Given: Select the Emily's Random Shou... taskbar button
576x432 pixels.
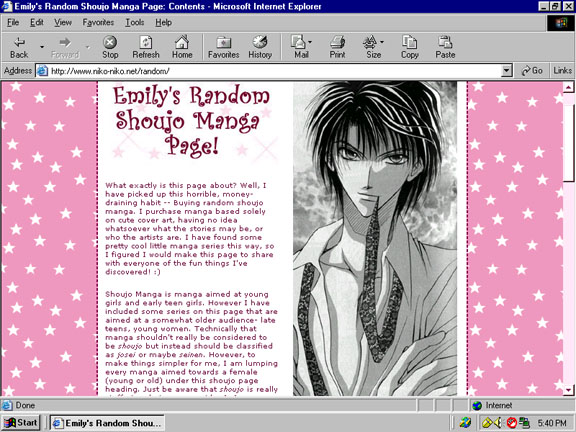Looking at the screenshot, I should coord(107,423).
